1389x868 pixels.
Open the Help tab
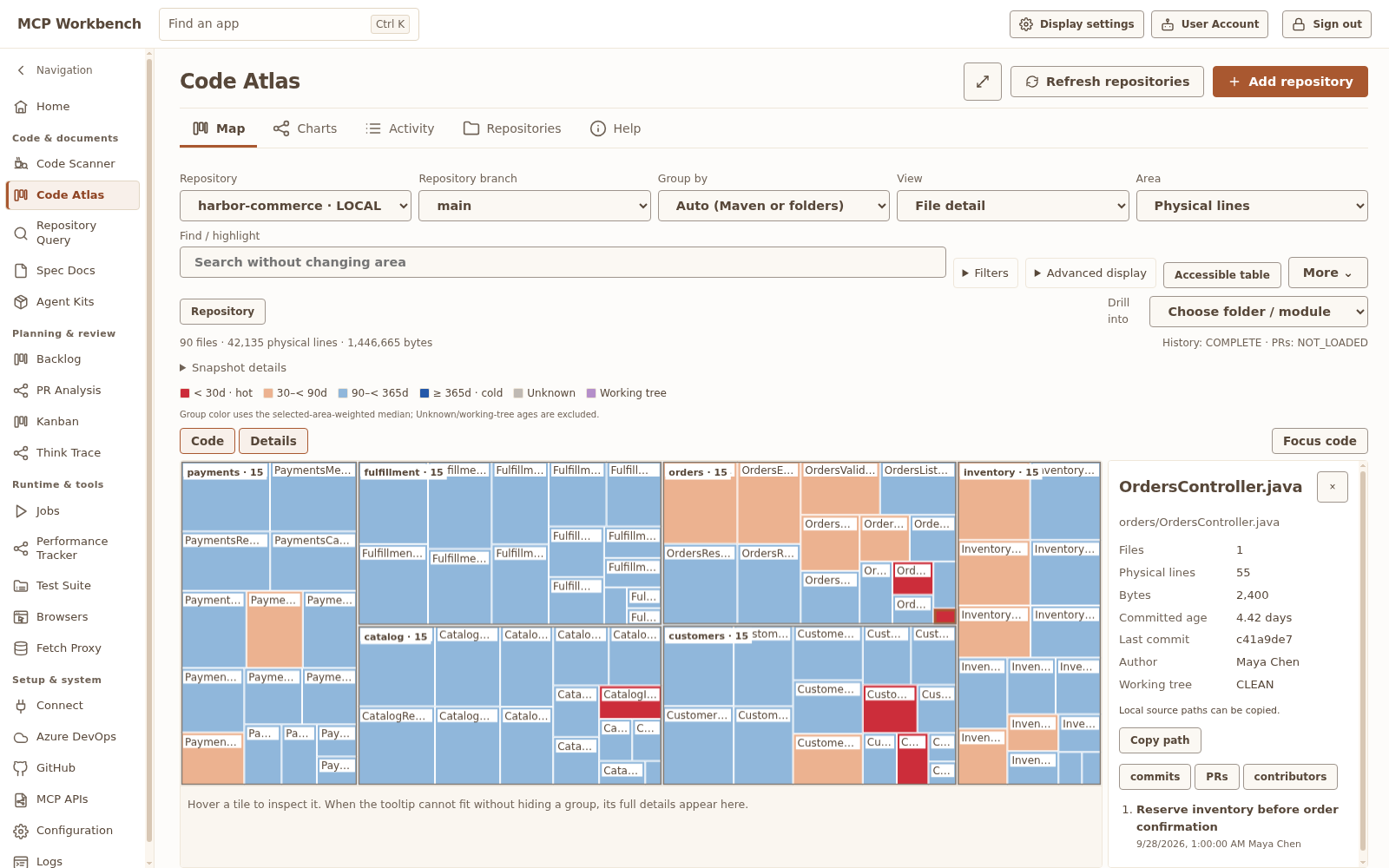click(x=616, y=128)
